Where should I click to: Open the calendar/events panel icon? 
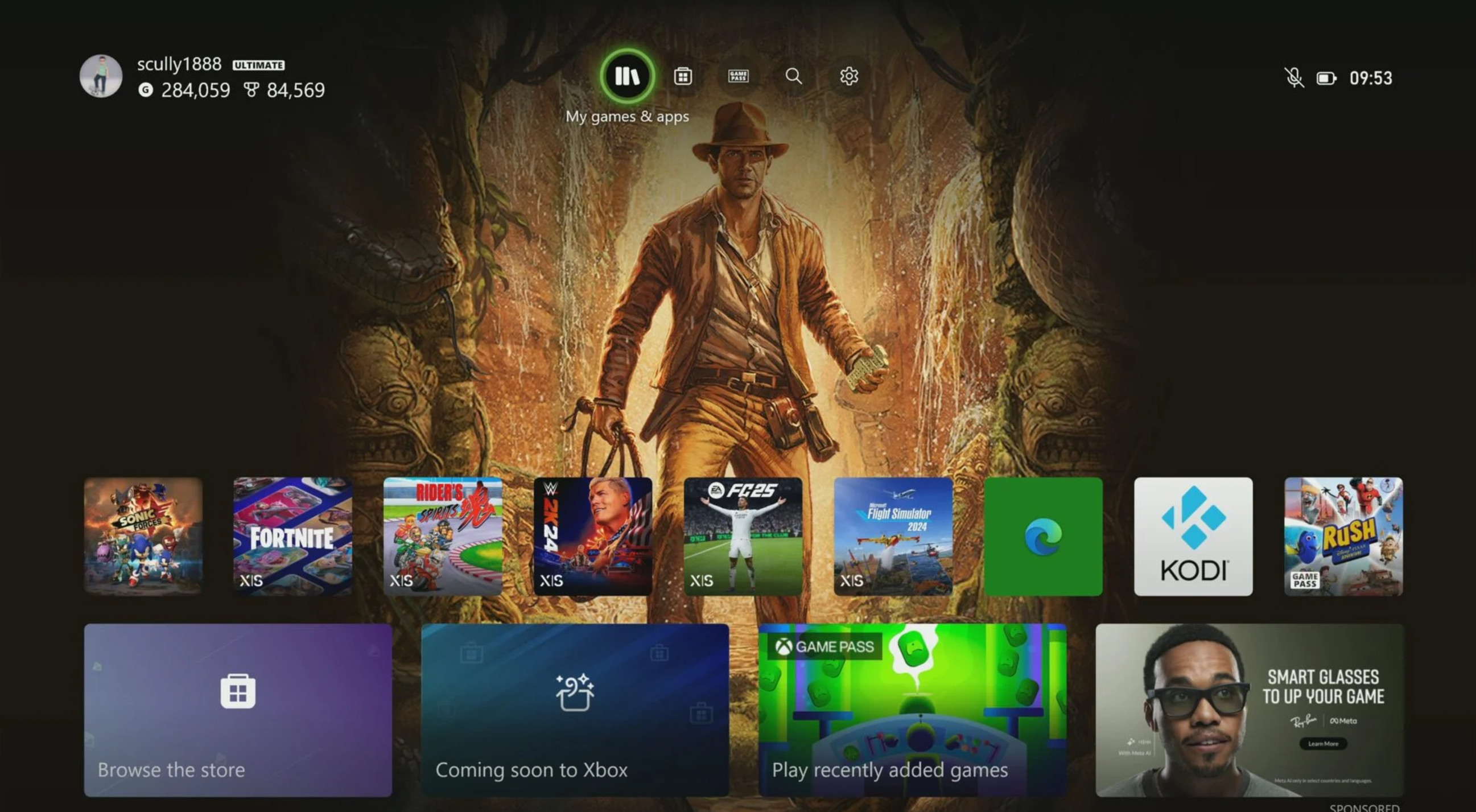point(682,76)
